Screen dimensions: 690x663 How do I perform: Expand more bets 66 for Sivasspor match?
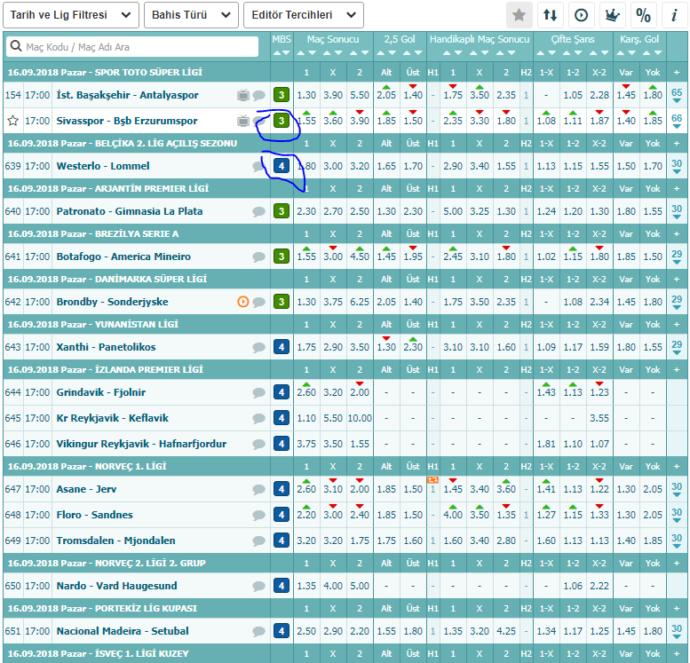tap(676, 121)
